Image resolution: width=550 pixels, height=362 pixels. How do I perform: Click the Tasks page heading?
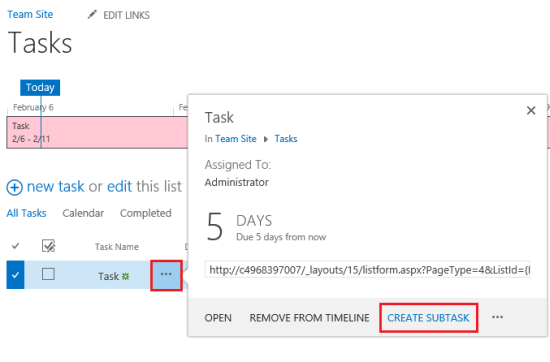[x=40, y=43]
